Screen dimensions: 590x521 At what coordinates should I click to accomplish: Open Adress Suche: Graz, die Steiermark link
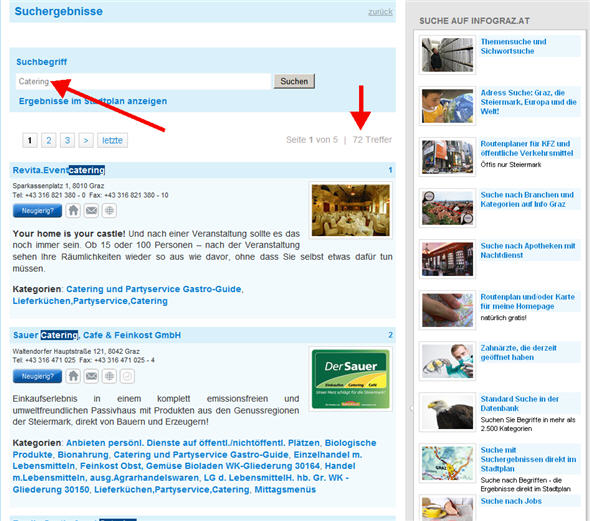(x=528, y=102)
